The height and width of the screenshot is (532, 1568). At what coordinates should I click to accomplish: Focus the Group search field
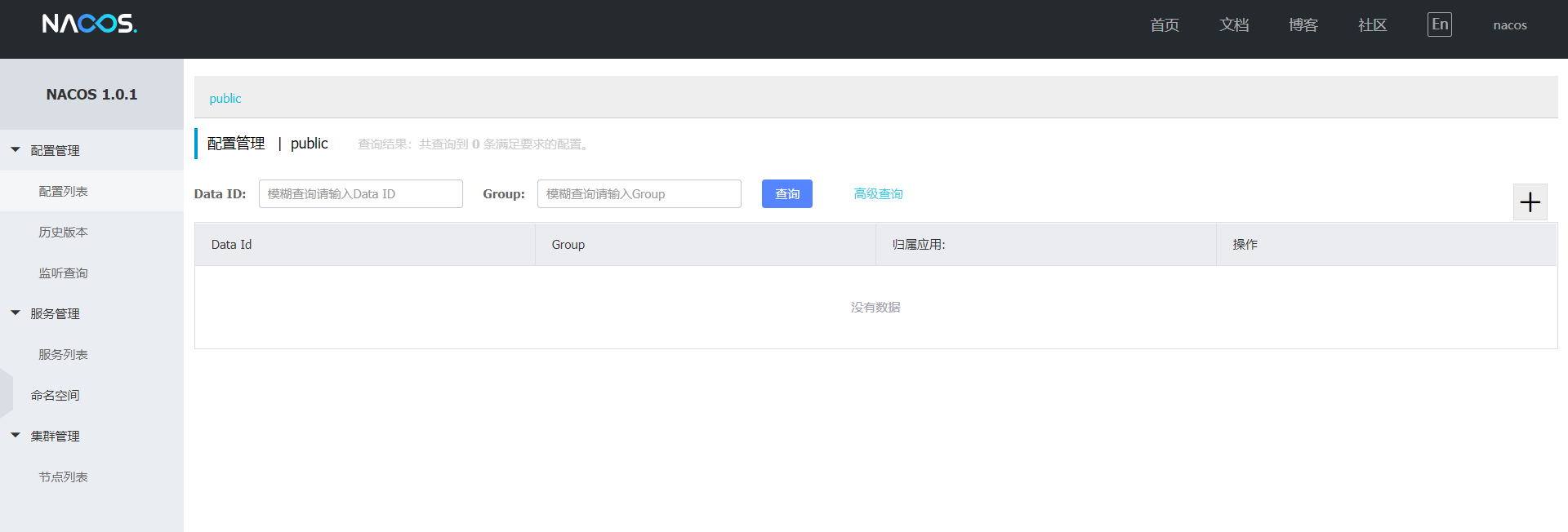639,193
